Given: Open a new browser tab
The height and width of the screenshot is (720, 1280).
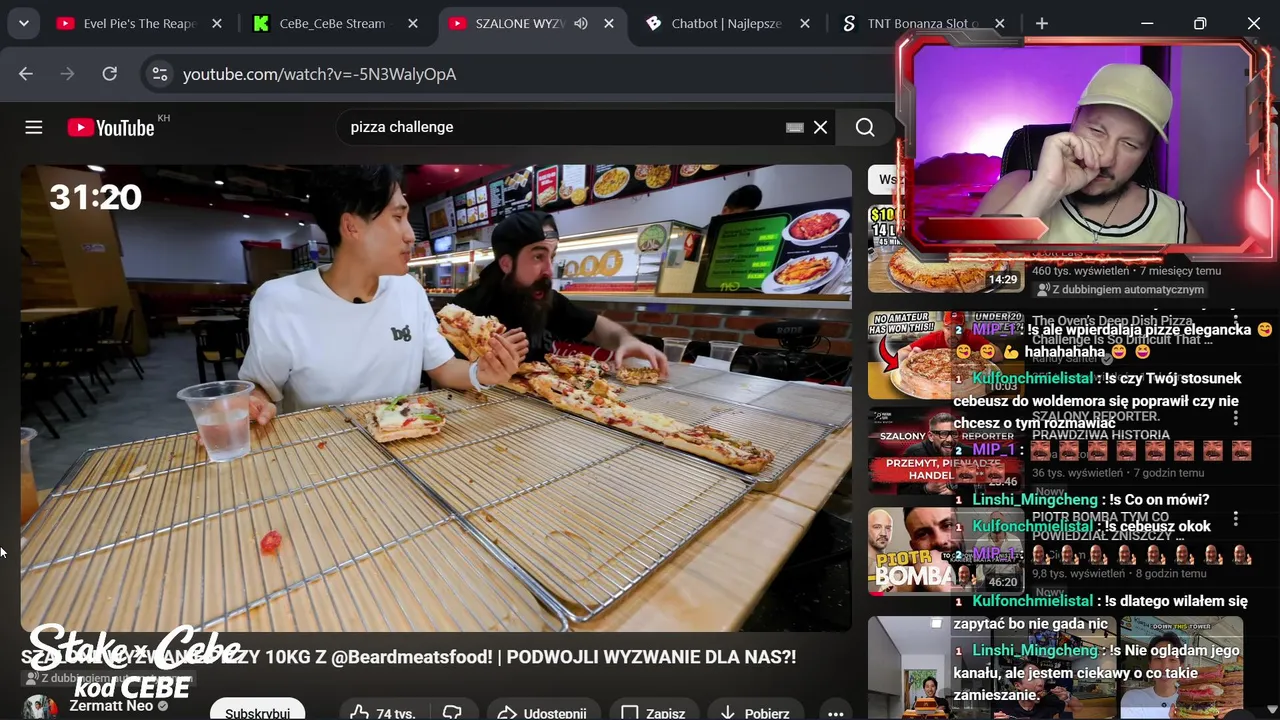Looking at the screenshot, I should pos(1042,23).
